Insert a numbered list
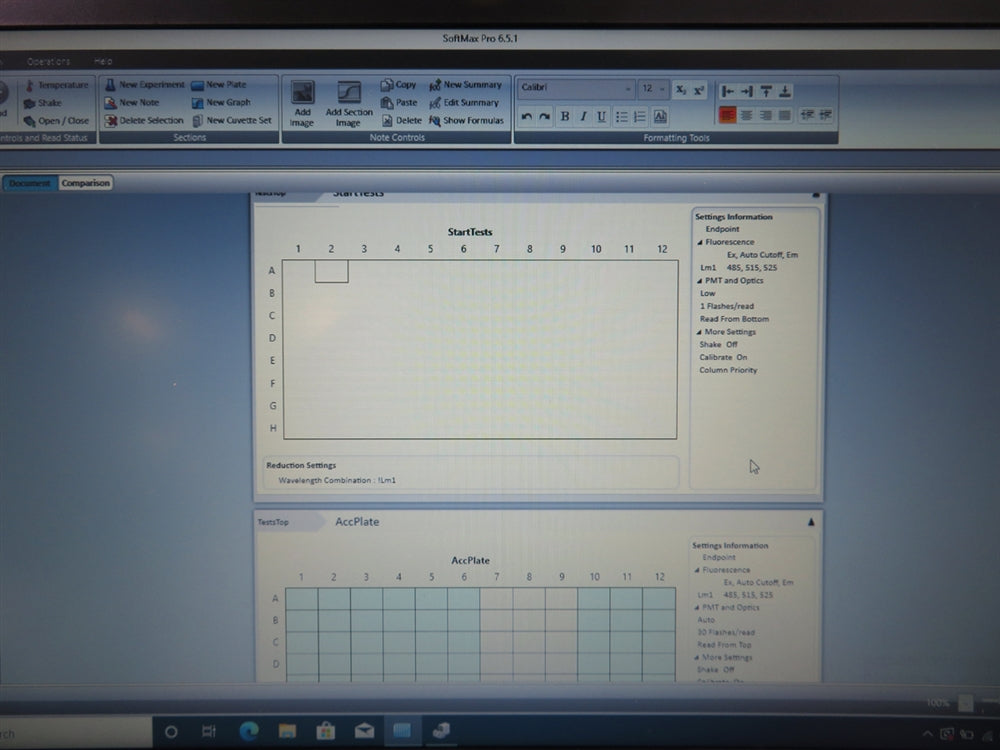The image size is (1000, 750). pos(640,116)
